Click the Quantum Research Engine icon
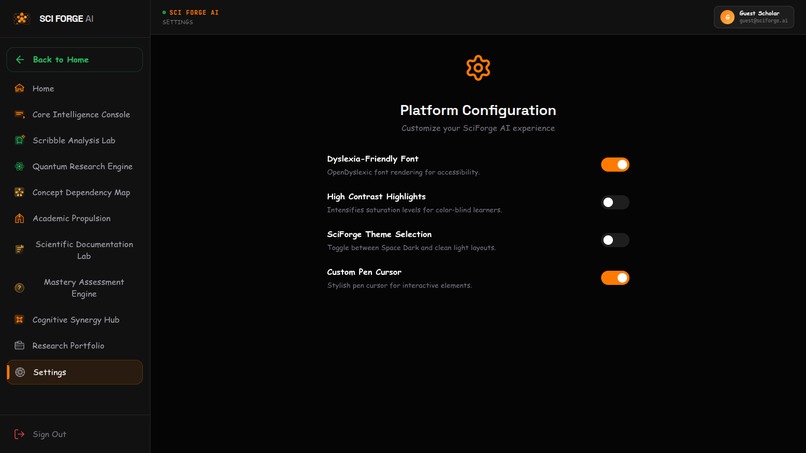 point(20,166)
